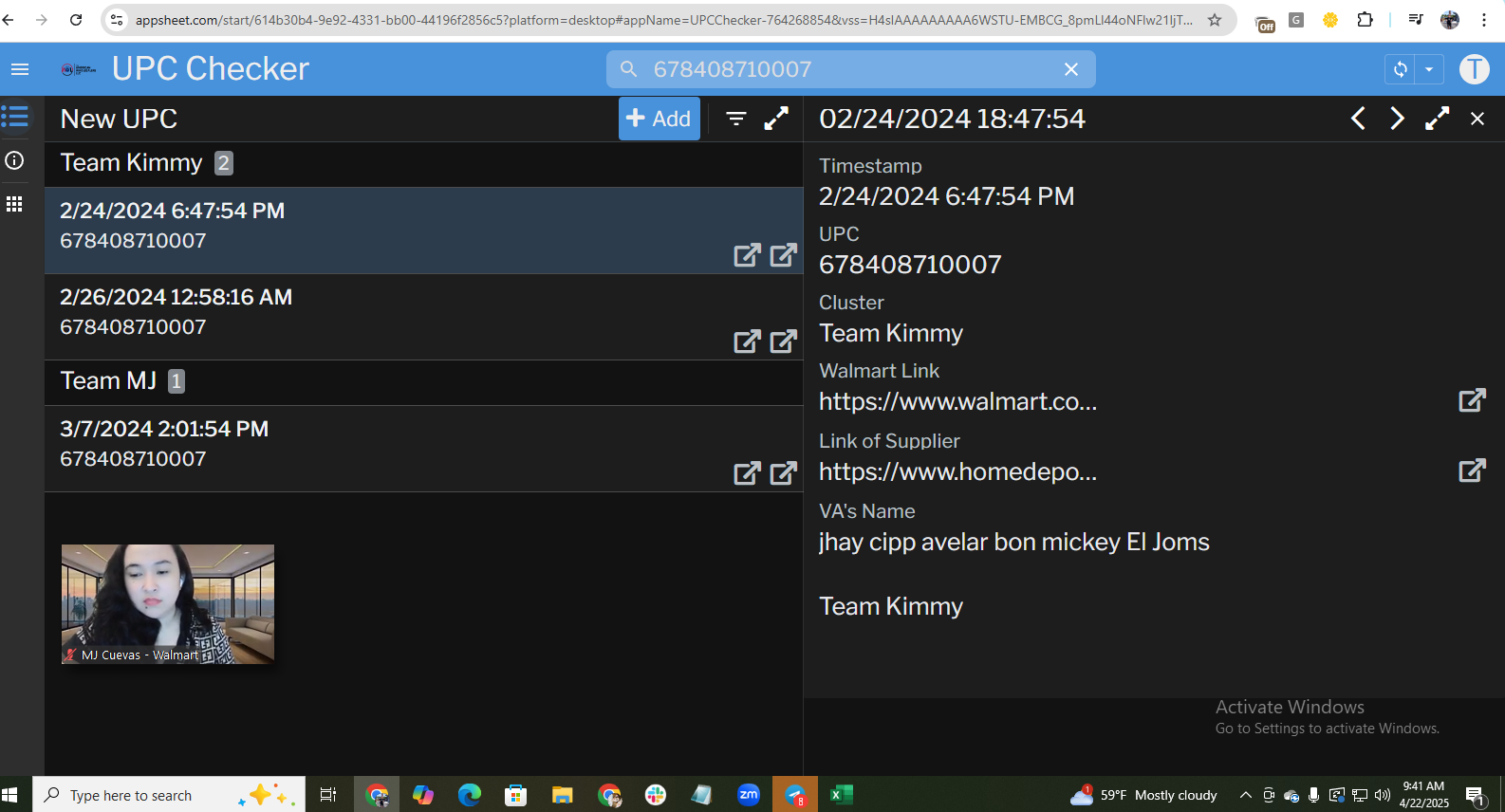Click the filter icon beside Add

(735, 119)
